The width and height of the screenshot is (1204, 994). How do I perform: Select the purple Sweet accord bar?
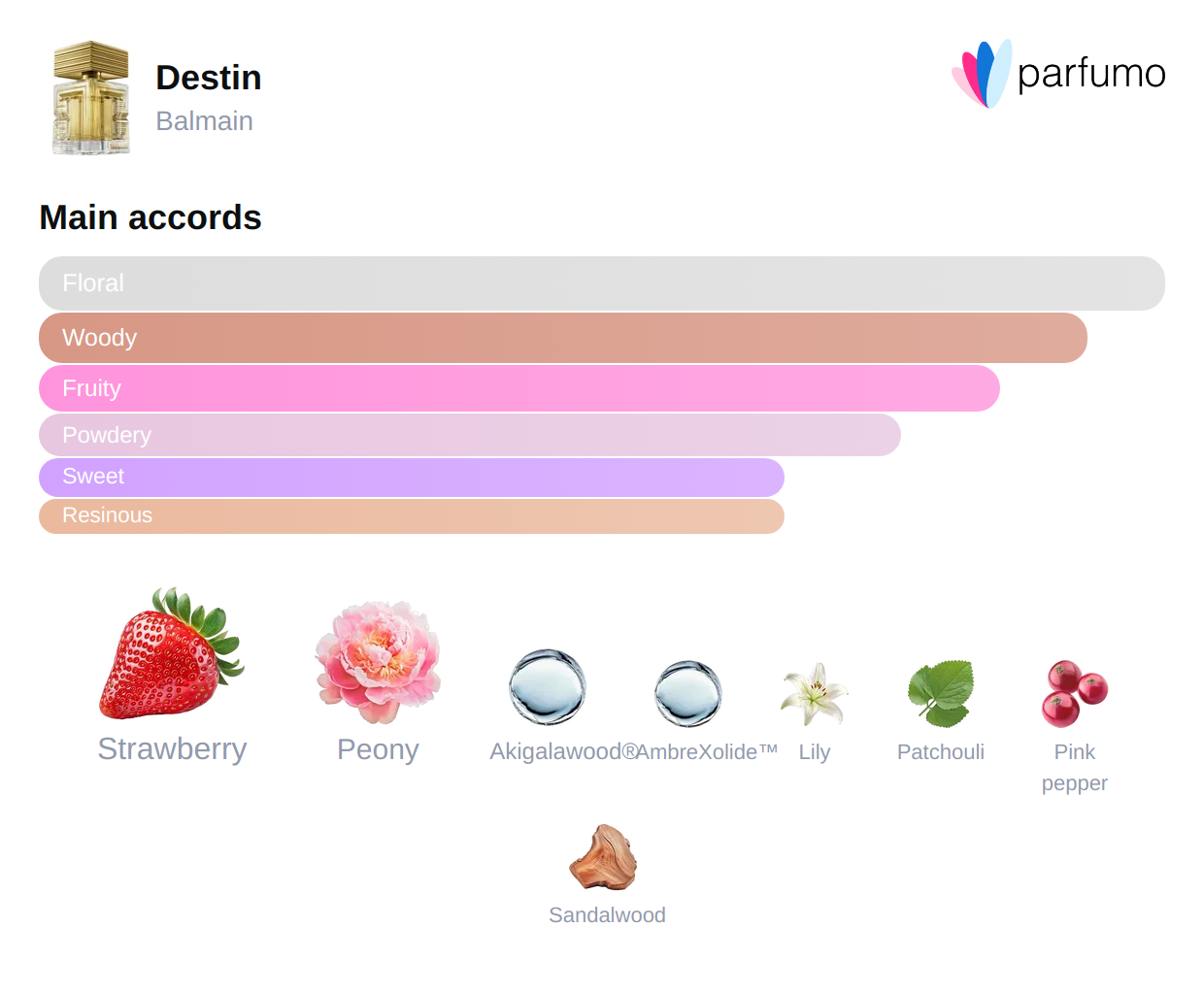coord(412,477)
